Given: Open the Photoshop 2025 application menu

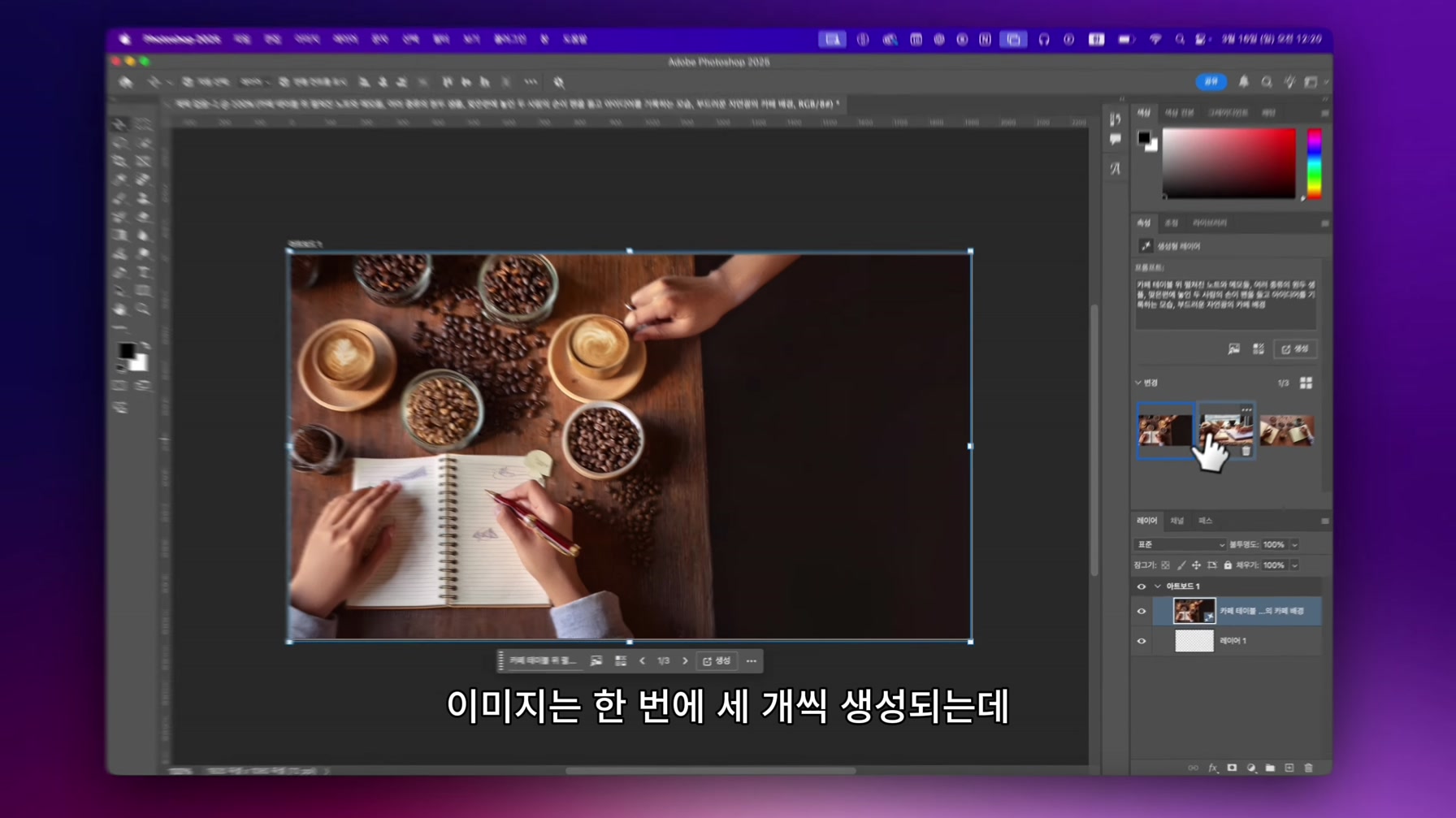Looking at the screenshot, I should pyautogui.click(x=181, y=39).
